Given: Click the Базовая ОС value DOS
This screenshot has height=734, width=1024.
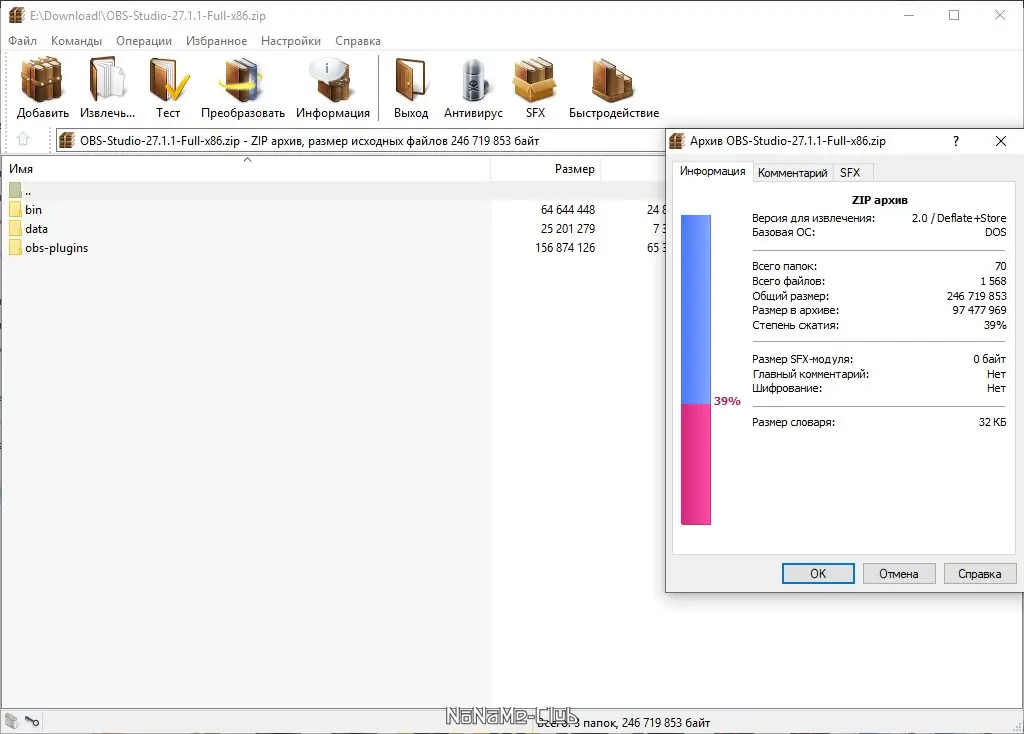Looking at the screenshot, I should click(995, 232).
